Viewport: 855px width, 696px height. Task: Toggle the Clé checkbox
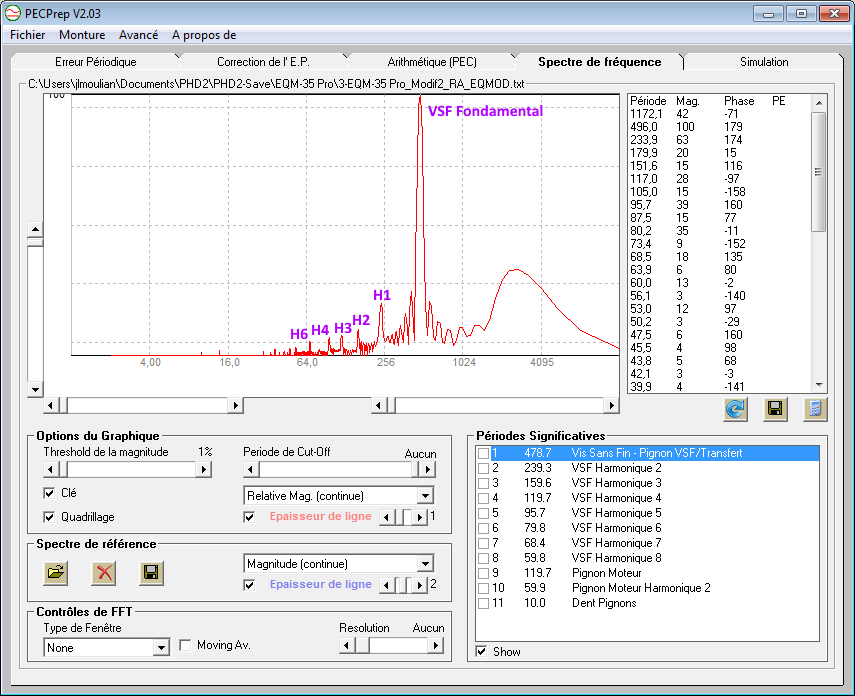tap(49, 493)
